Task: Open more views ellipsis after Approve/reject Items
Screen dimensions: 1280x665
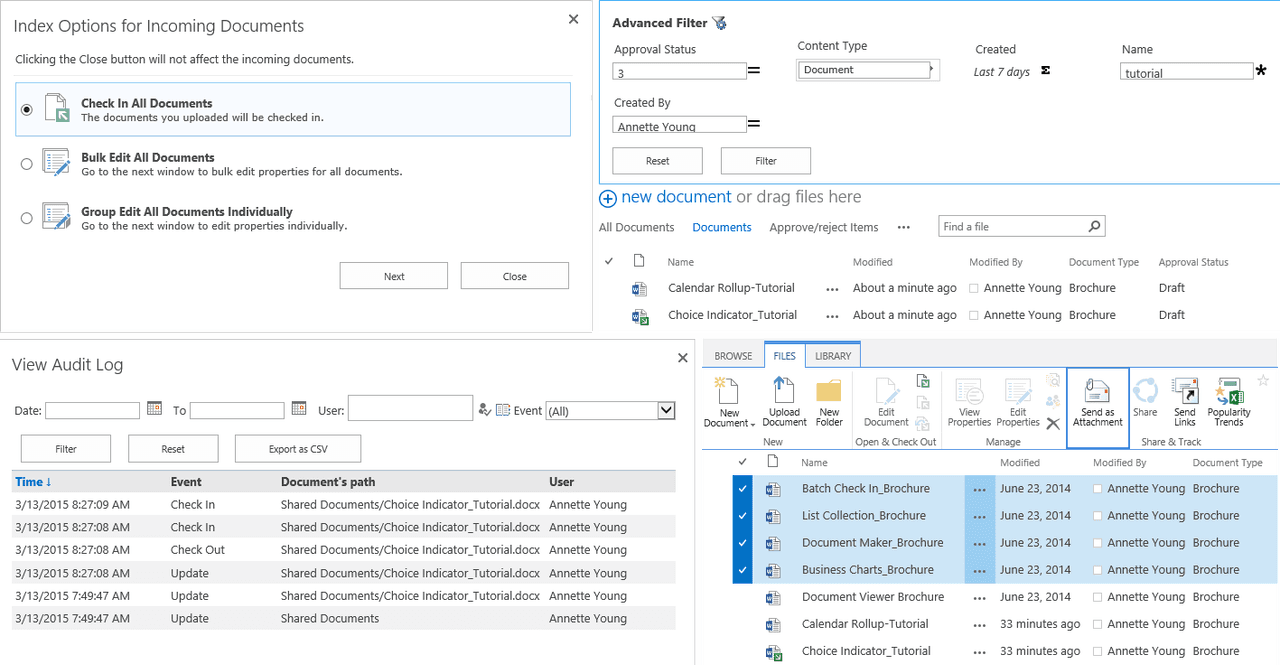Action: (904, 228)
